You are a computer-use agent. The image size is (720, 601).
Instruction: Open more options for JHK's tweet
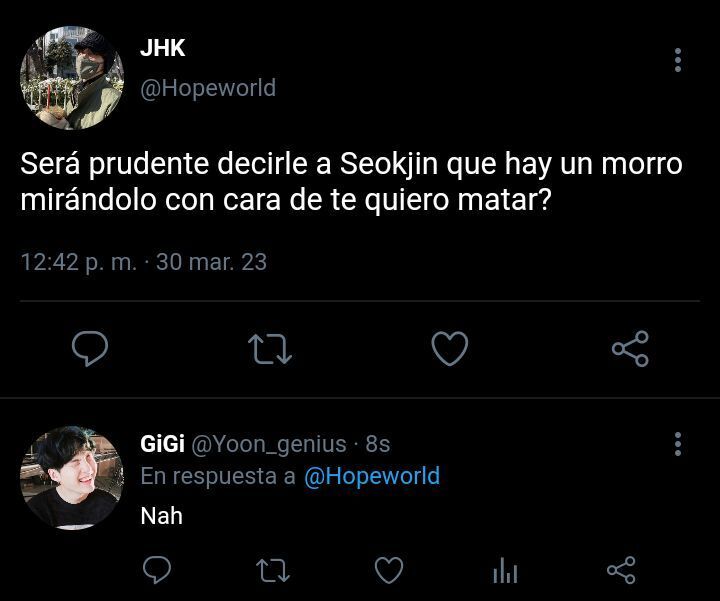pos(678,60)
